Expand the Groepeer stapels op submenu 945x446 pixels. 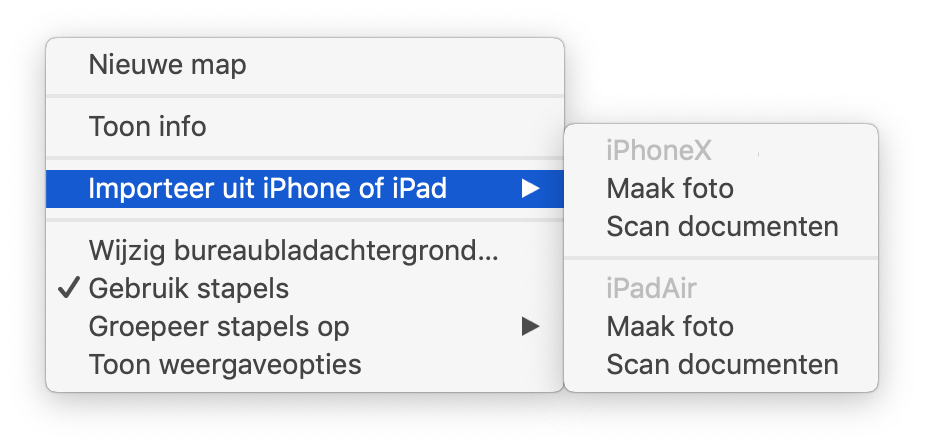click(305, 327)
